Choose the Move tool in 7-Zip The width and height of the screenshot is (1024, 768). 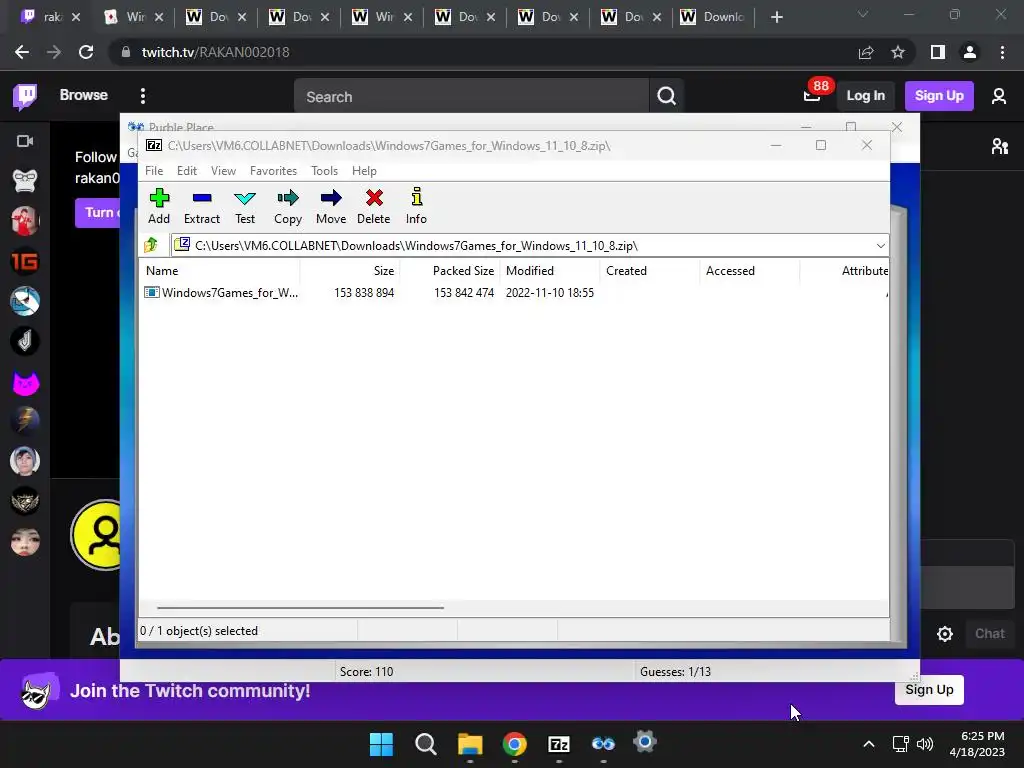[x=331, y=207]
